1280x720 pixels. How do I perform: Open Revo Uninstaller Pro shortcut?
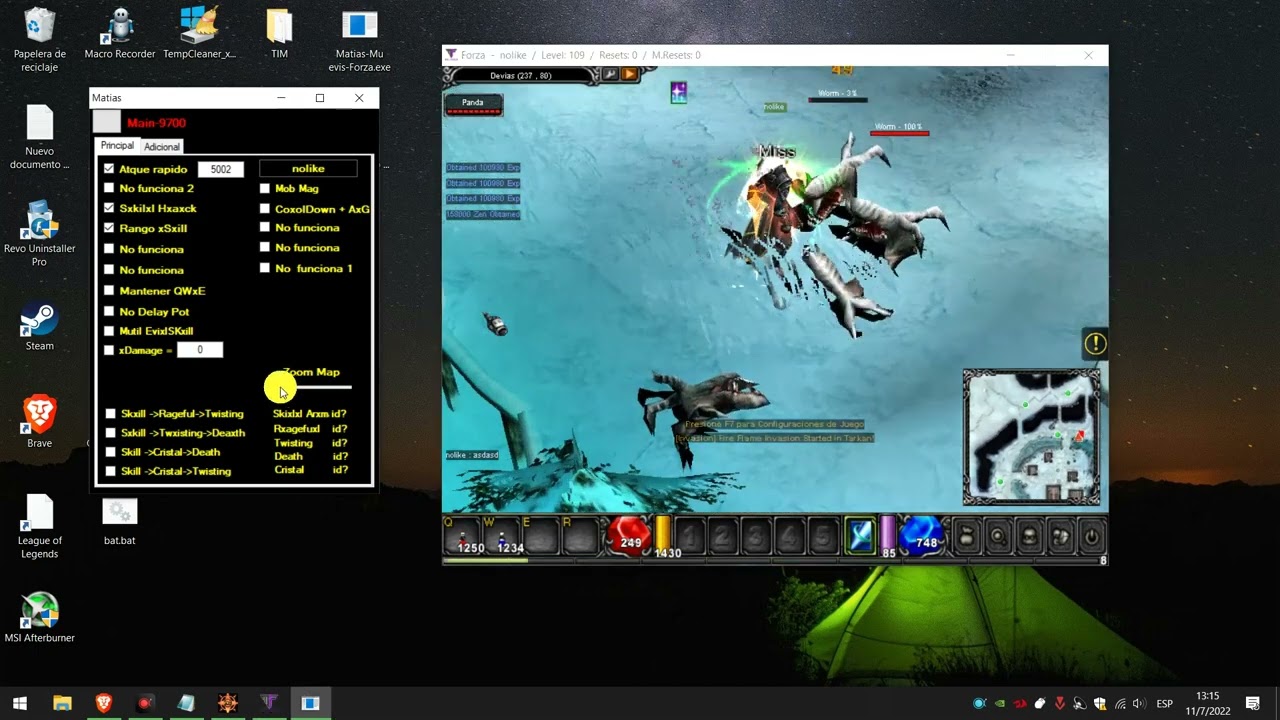[x=39, y=233]
